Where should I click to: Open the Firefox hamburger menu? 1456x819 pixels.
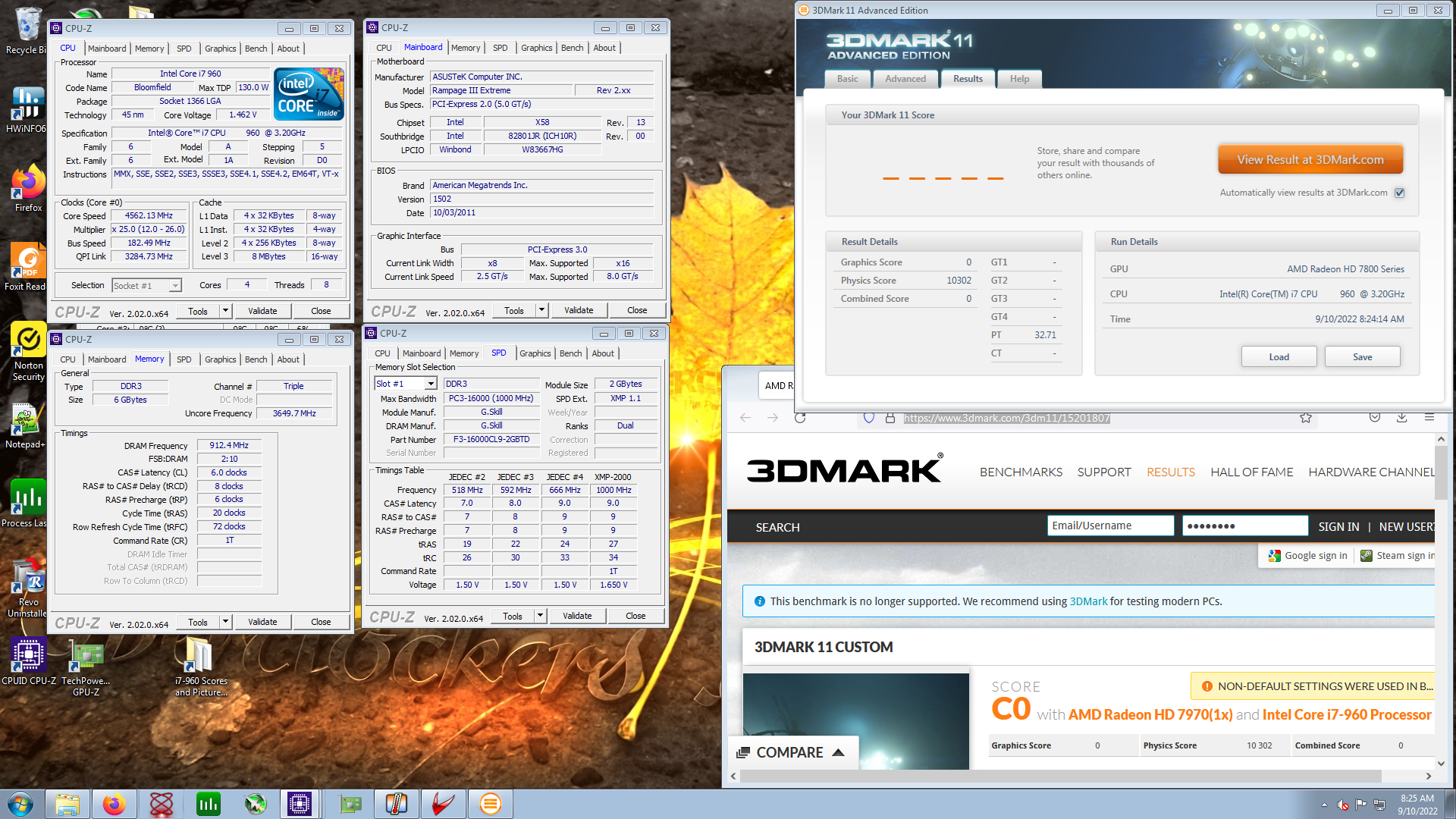click(x=1429, y=418)
